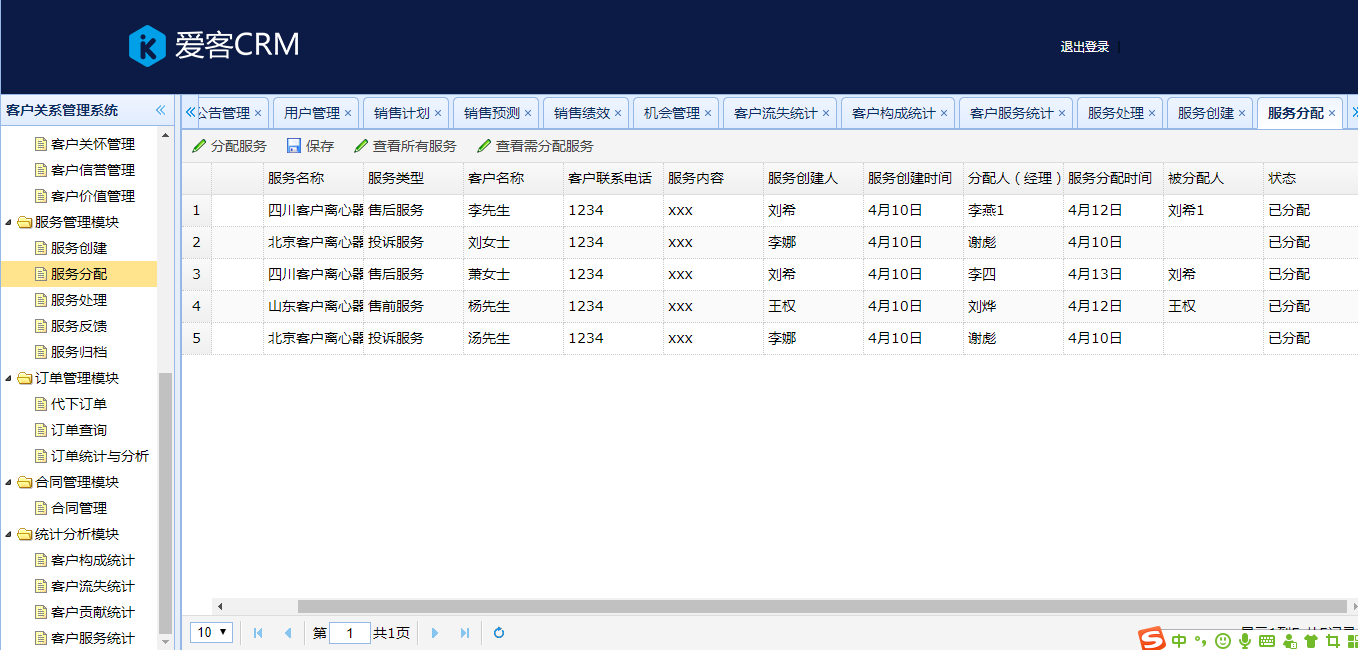Collapse the left sidebar with double-arrow icon
Screen dimensions: 1358x650
(160, 110)
